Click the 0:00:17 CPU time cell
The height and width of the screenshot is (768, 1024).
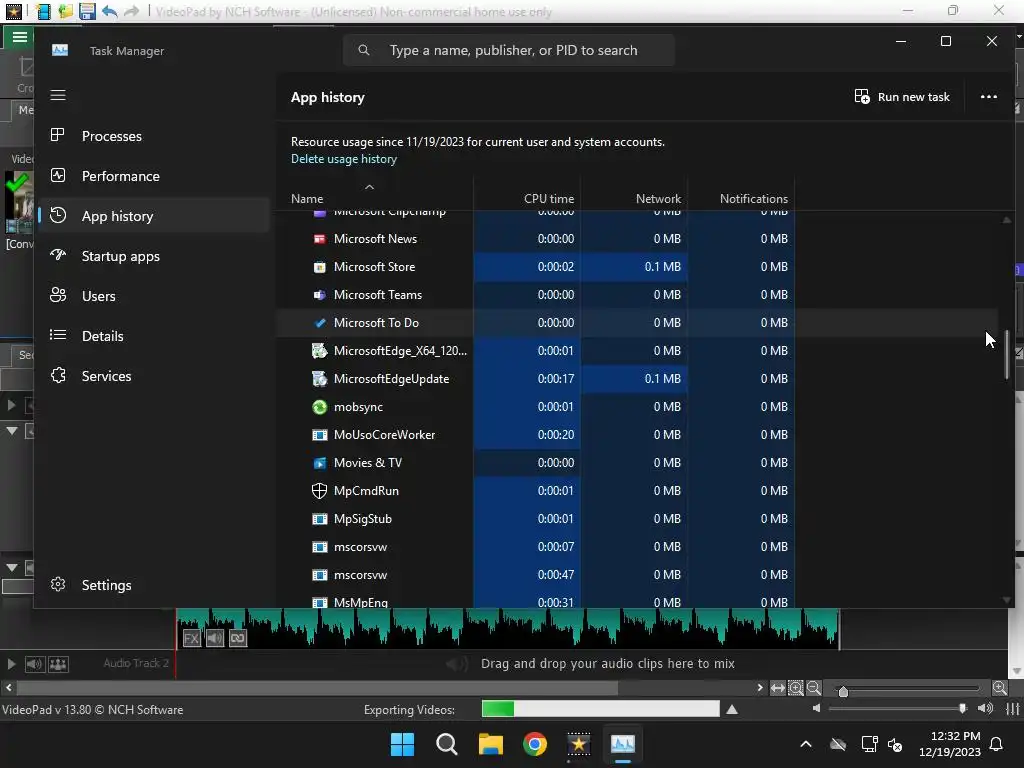coord(527,379)
